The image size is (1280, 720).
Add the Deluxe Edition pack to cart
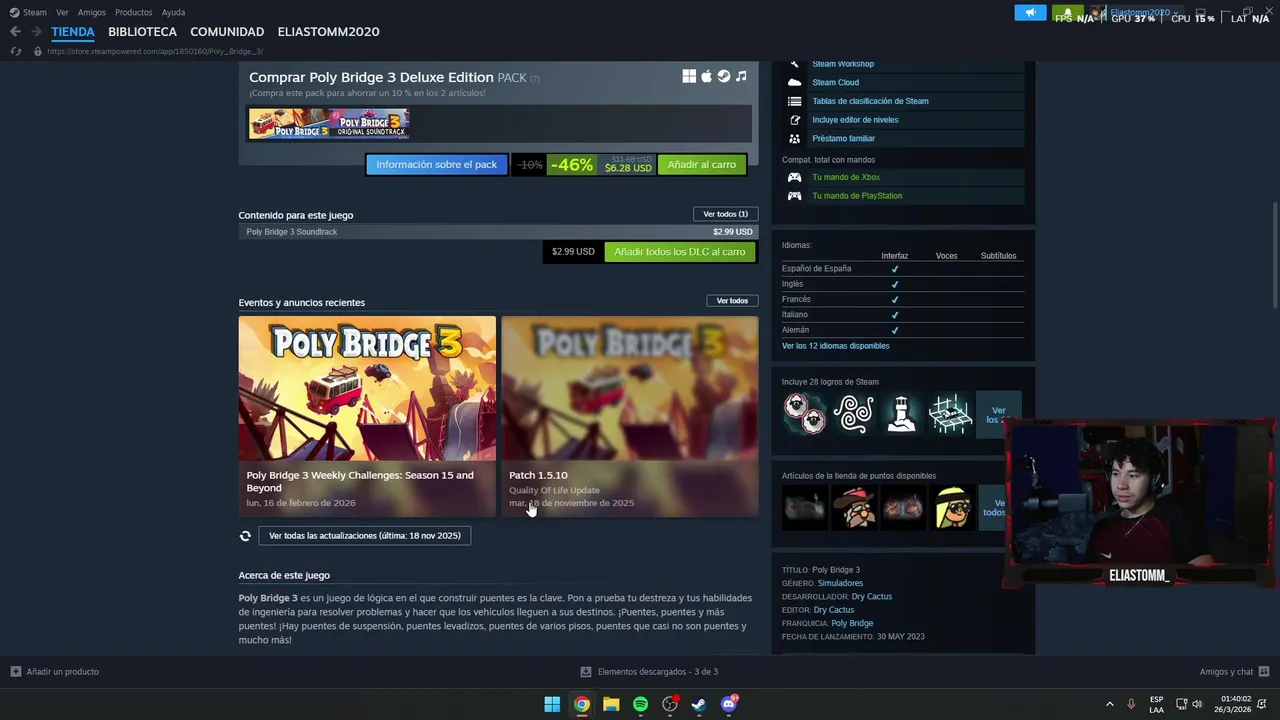(x=702, y=165)
